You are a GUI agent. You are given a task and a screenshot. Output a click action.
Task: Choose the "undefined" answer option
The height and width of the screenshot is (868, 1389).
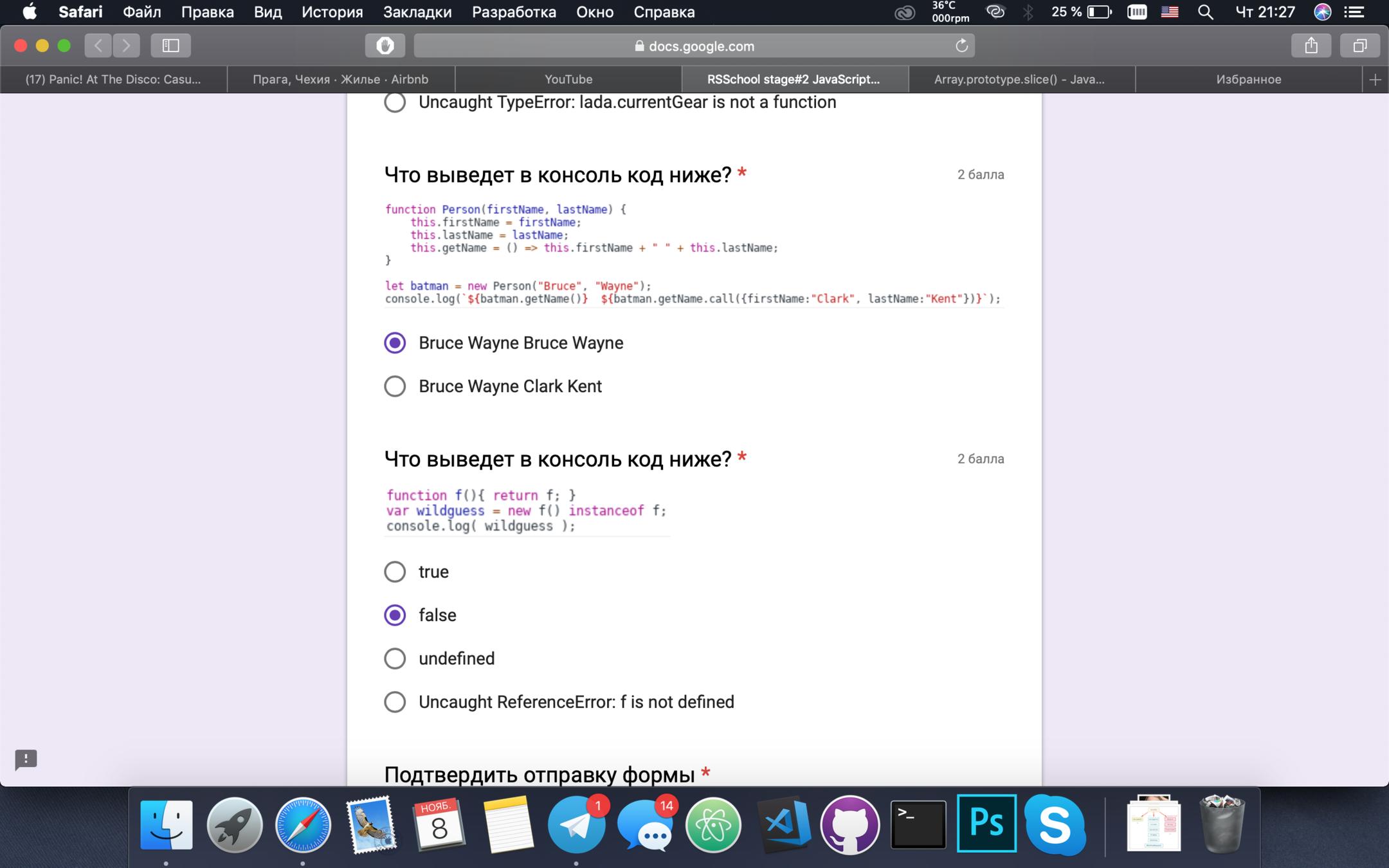(395, 658)
